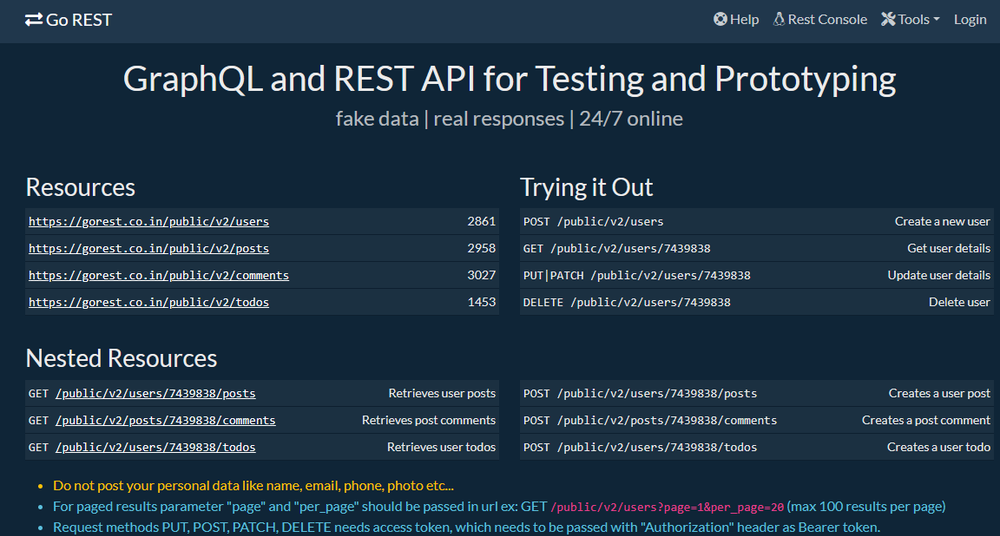Expand the Tools dropdown menu

pos(911,20)
